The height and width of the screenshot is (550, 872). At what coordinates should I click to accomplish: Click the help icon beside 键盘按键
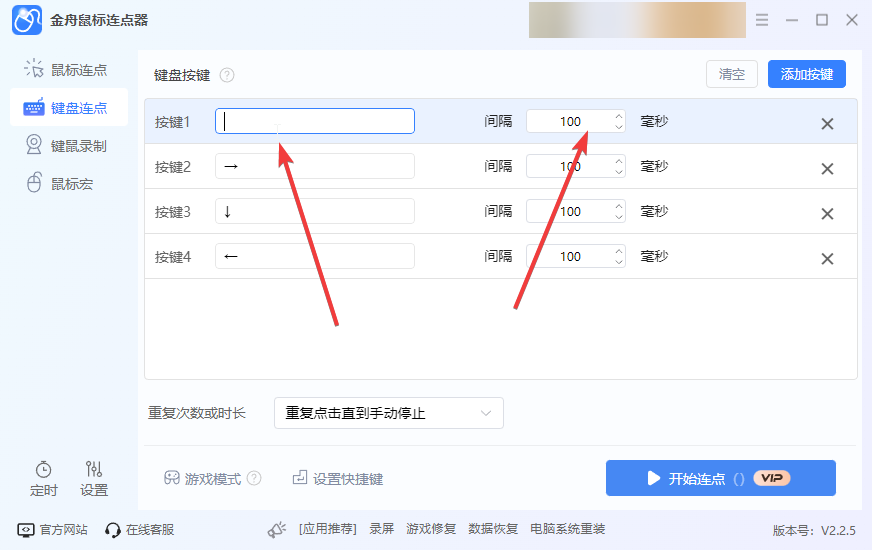(227, 75)
